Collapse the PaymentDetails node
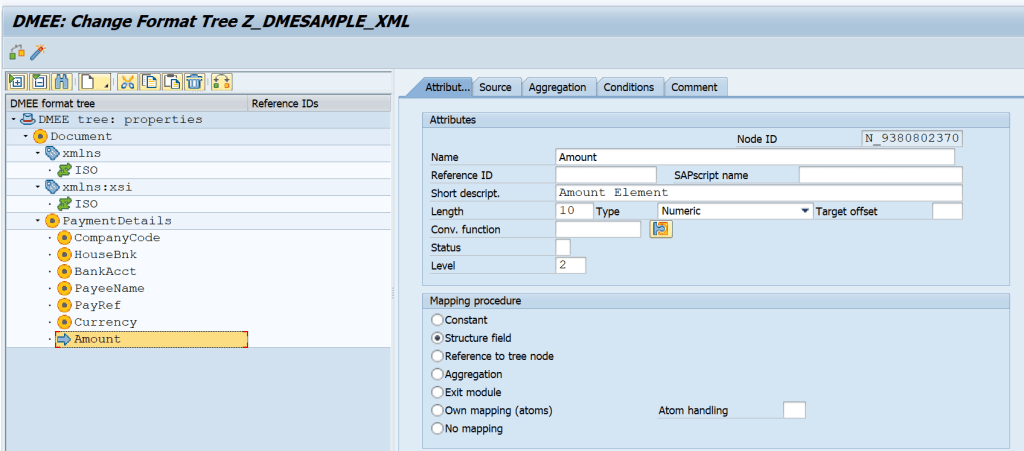The image size is (1024, 451). 38,221
